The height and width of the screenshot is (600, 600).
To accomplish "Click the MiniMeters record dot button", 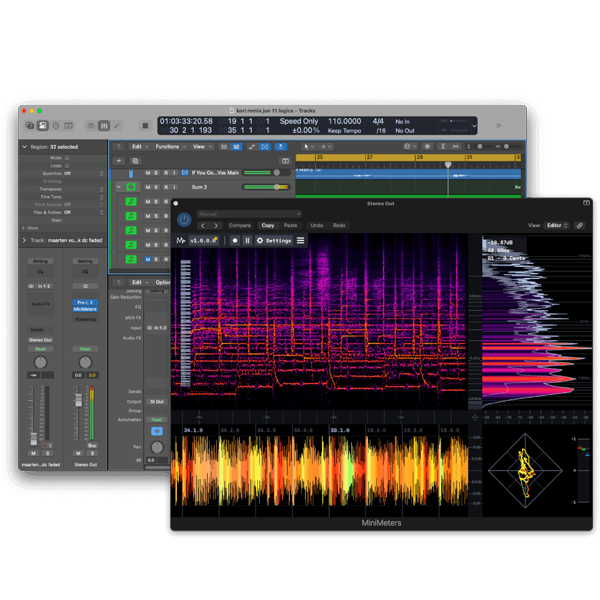I will [235, 240].
